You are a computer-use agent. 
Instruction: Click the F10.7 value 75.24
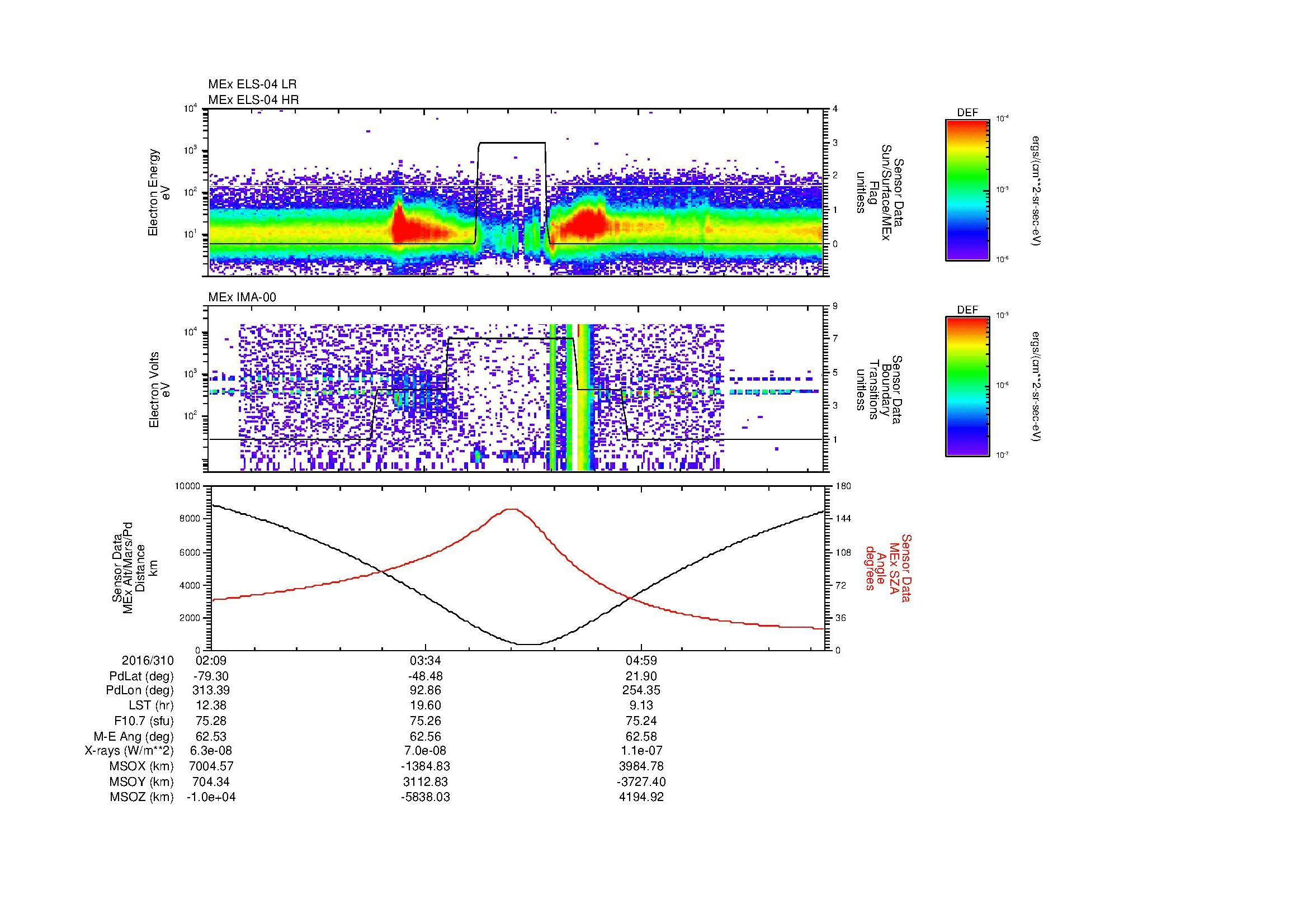click(x=641, y=721)
